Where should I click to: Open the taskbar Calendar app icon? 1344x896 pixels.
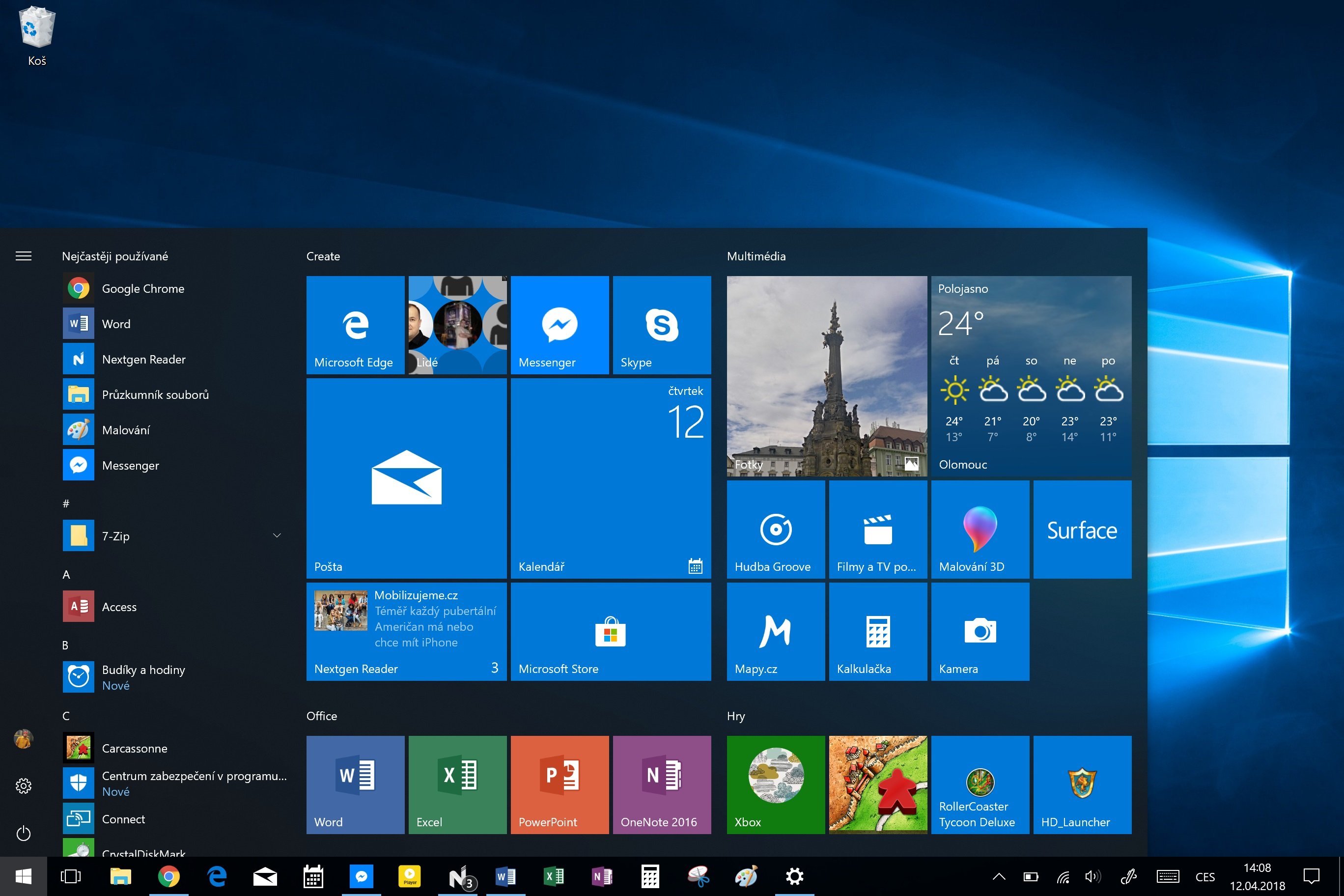pos(313,876)
